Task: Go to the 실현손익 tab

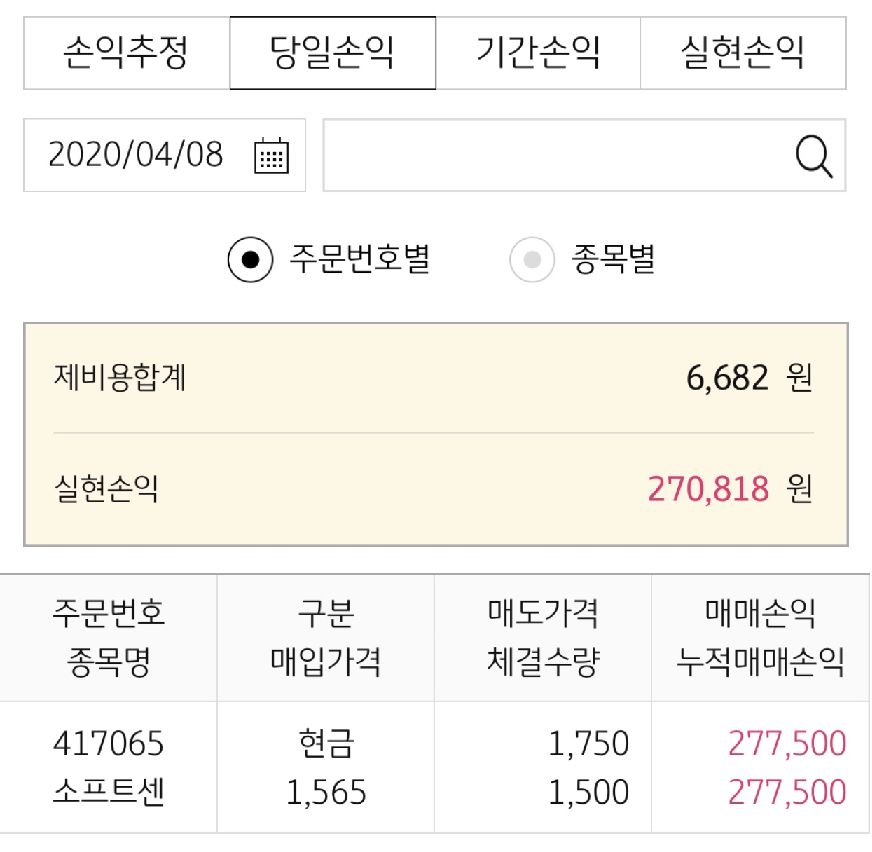Action: click(x=742, y=52)
